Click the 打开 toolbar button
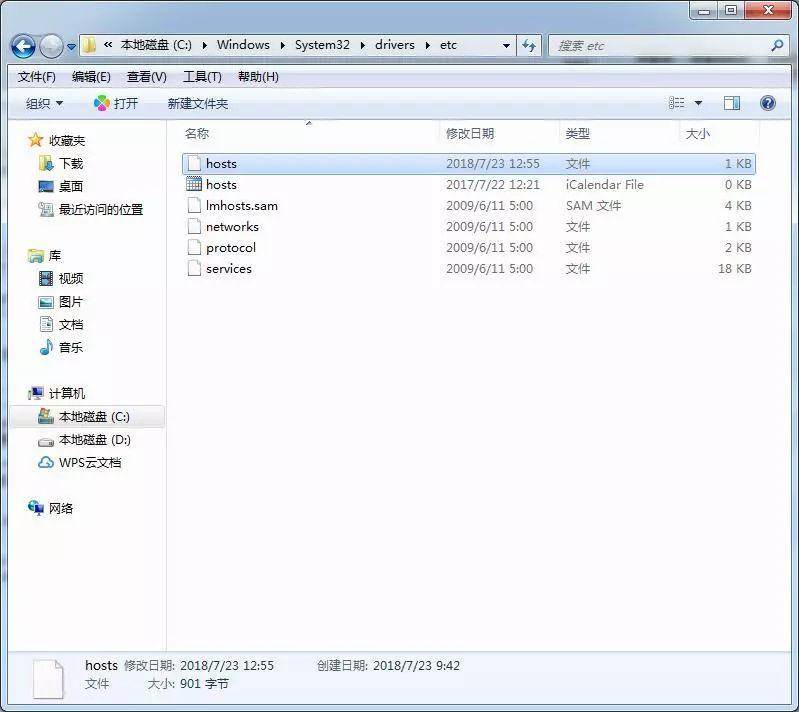Screen dimensions: 799x712 116,103
